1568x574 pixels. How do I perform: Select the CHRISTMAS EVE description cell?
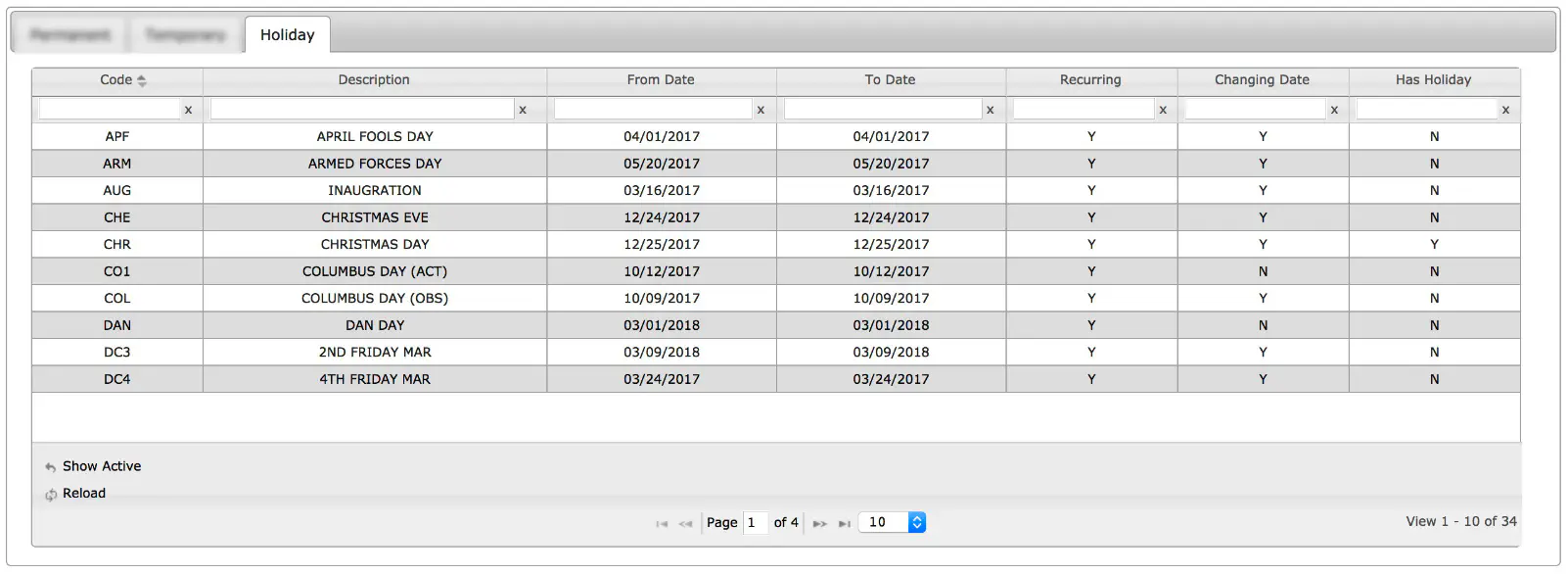375,217
